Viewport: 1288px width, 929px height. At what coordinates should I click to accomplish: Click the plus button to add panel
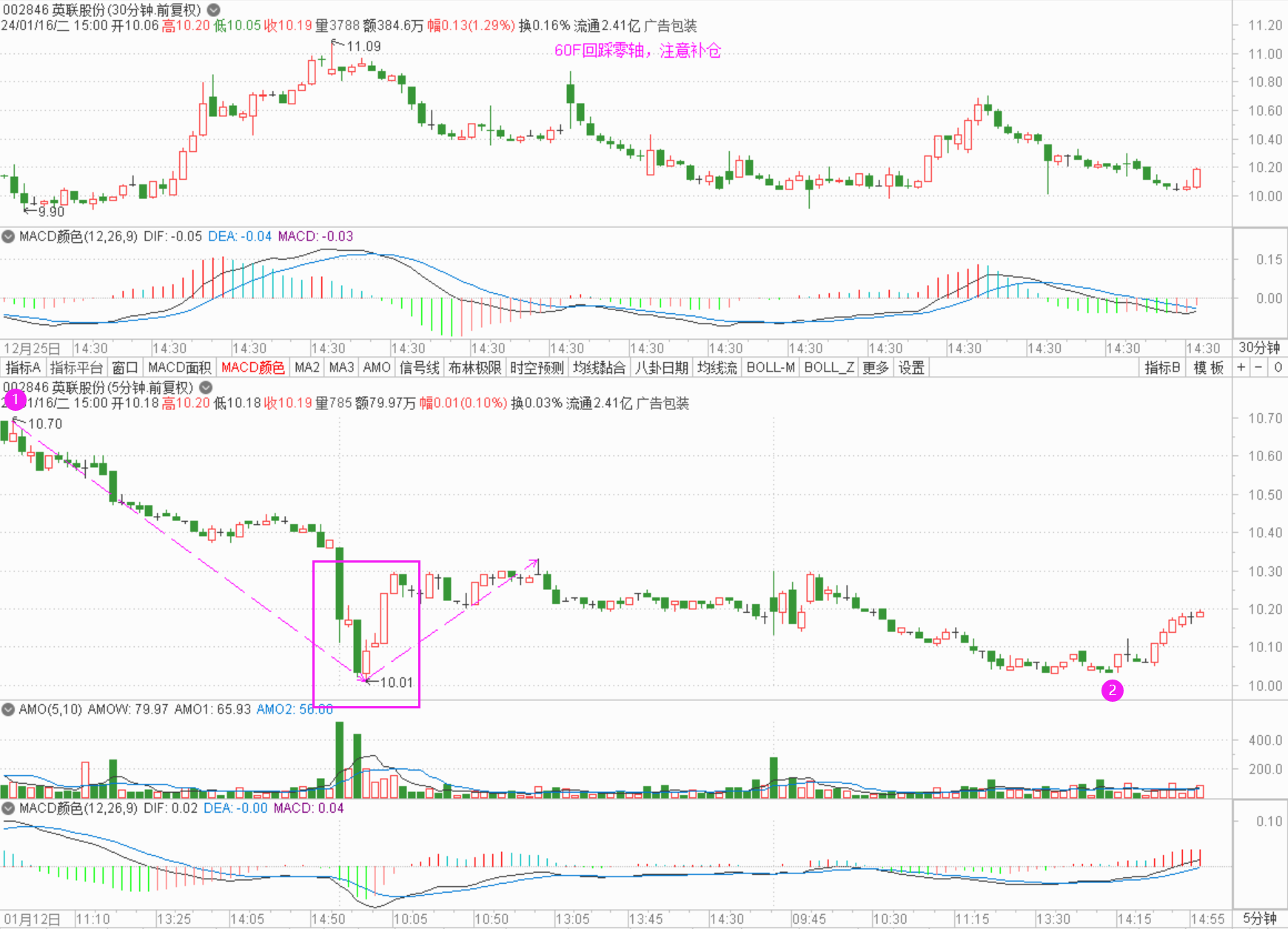pos(1241,367)
